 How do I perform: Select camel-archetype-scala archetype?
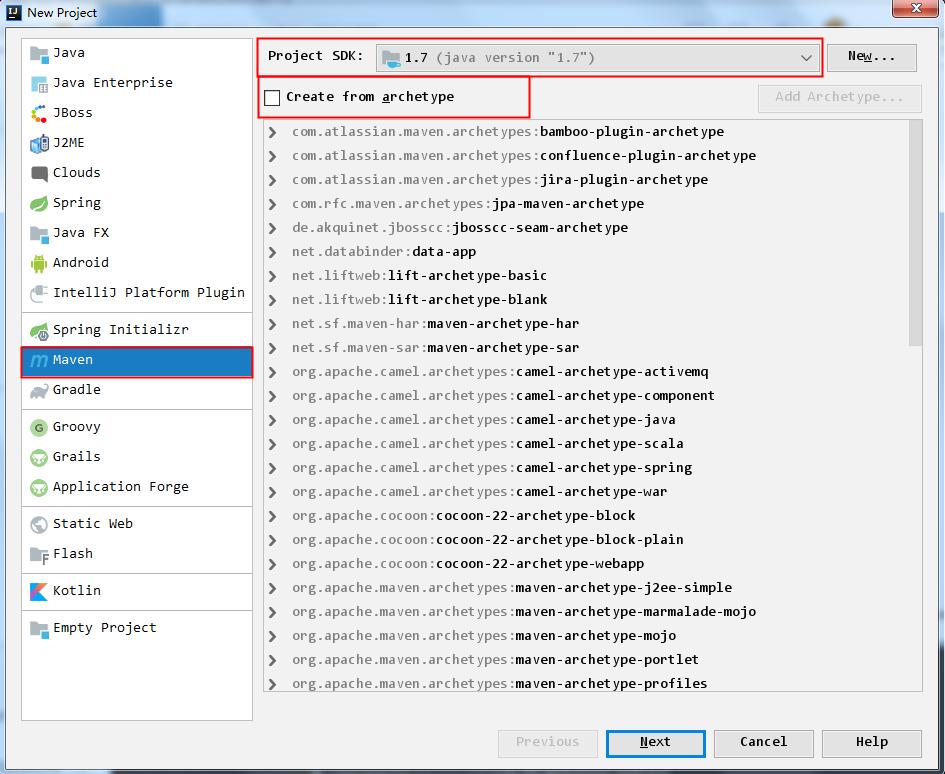[x=488, y=444]
